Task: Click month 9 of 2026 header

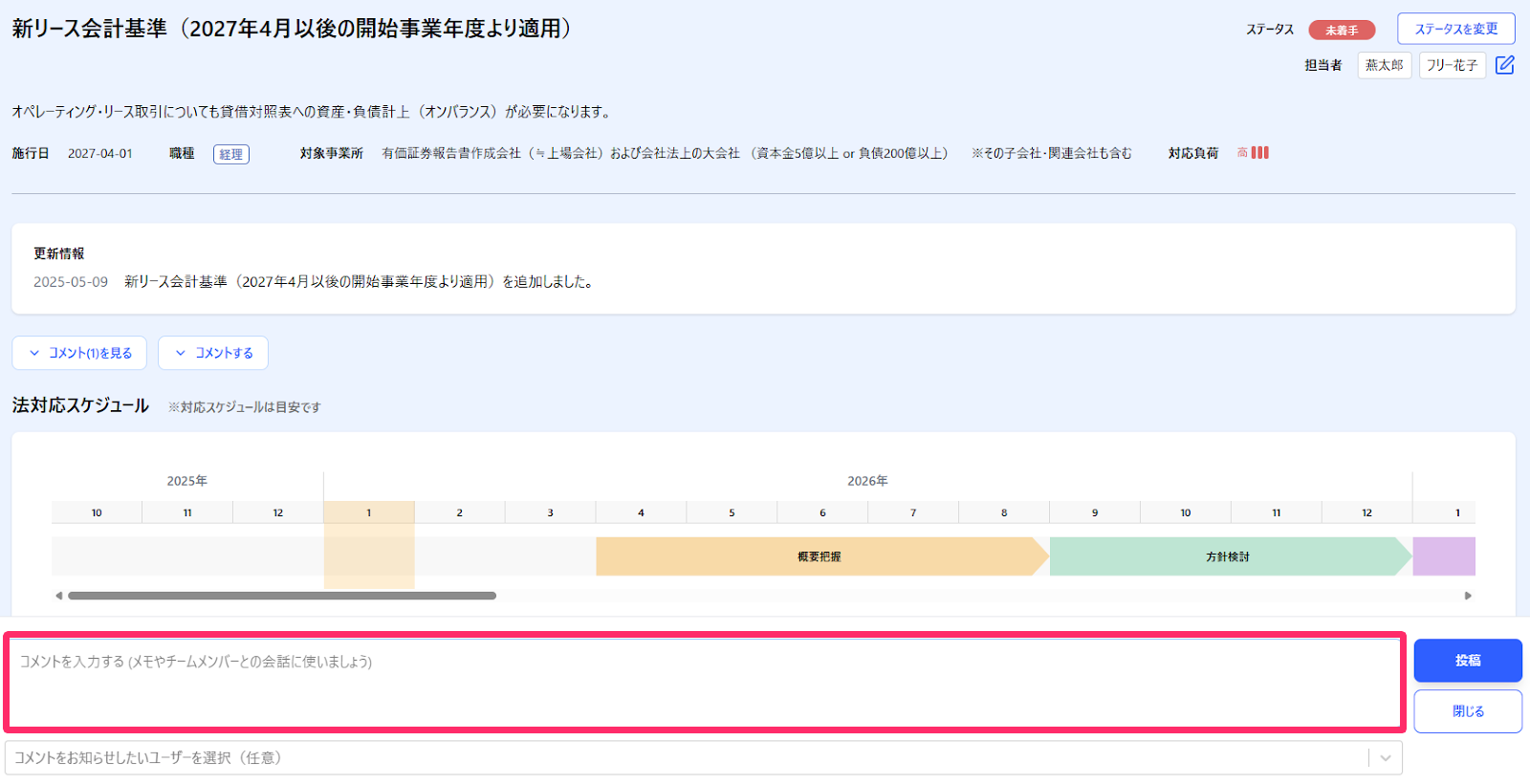Action: 1095,512
